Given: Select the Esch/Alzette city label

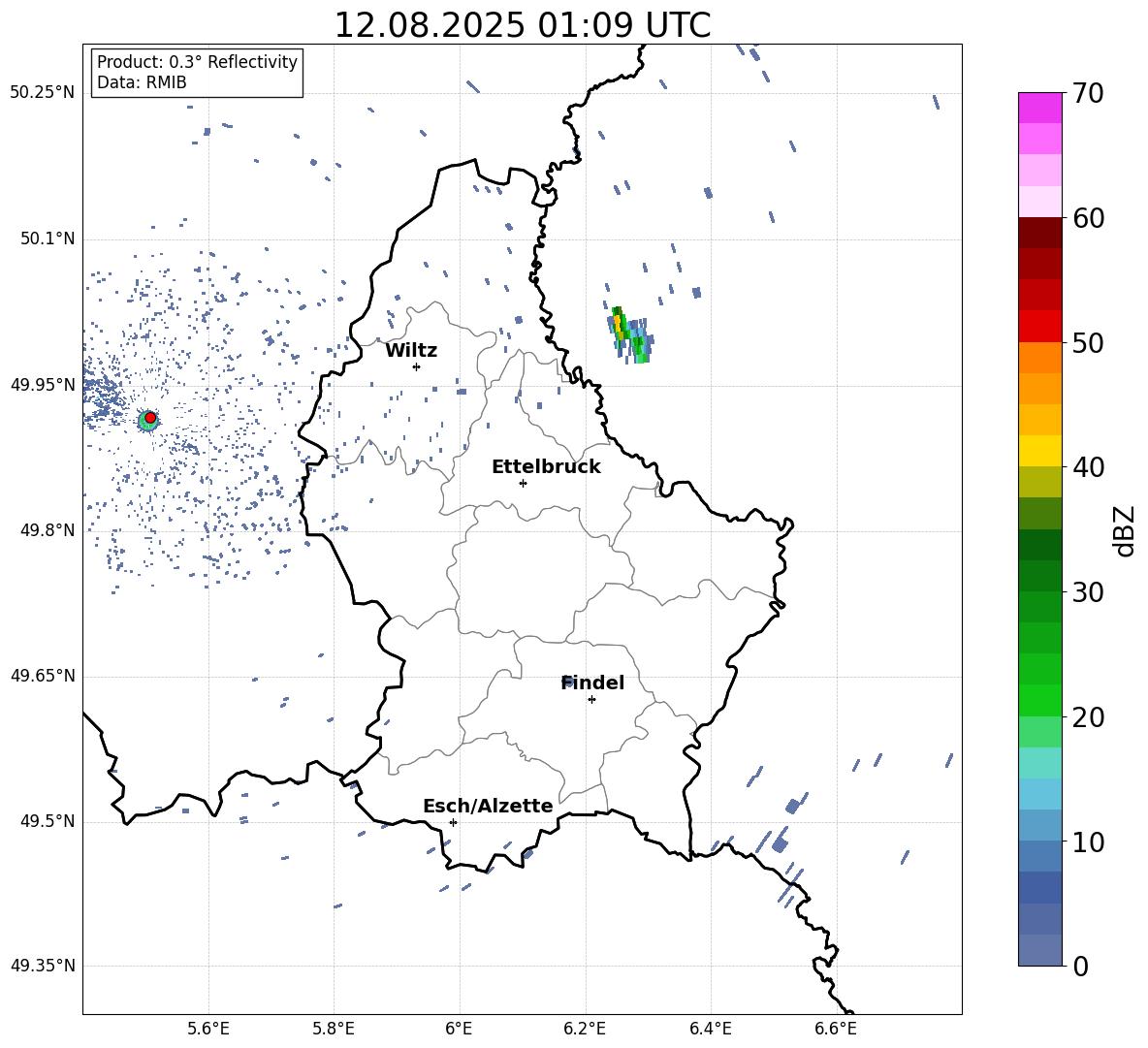Looking at the screenshot, I should click(x=488, y=806).
